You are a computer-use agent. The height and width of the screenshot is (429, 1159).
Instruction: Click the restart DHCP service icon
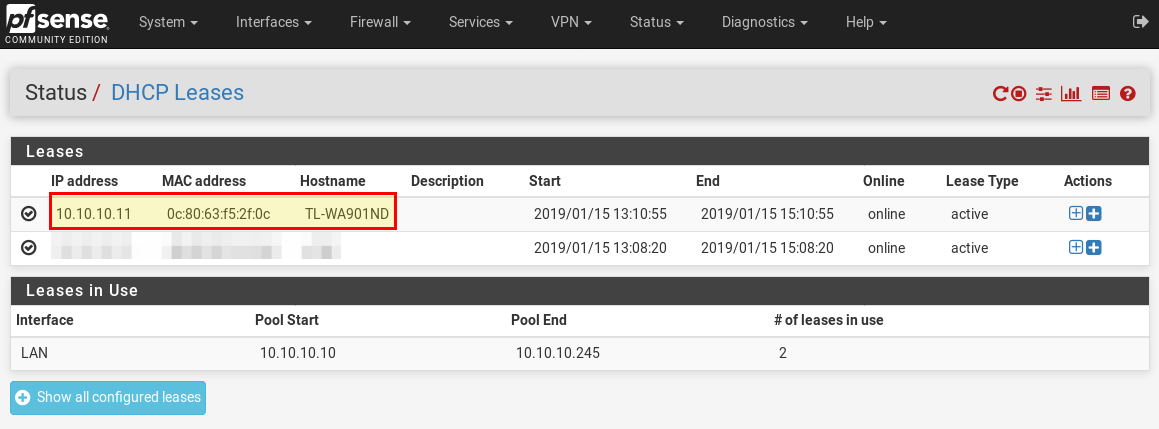[1000, 94]
